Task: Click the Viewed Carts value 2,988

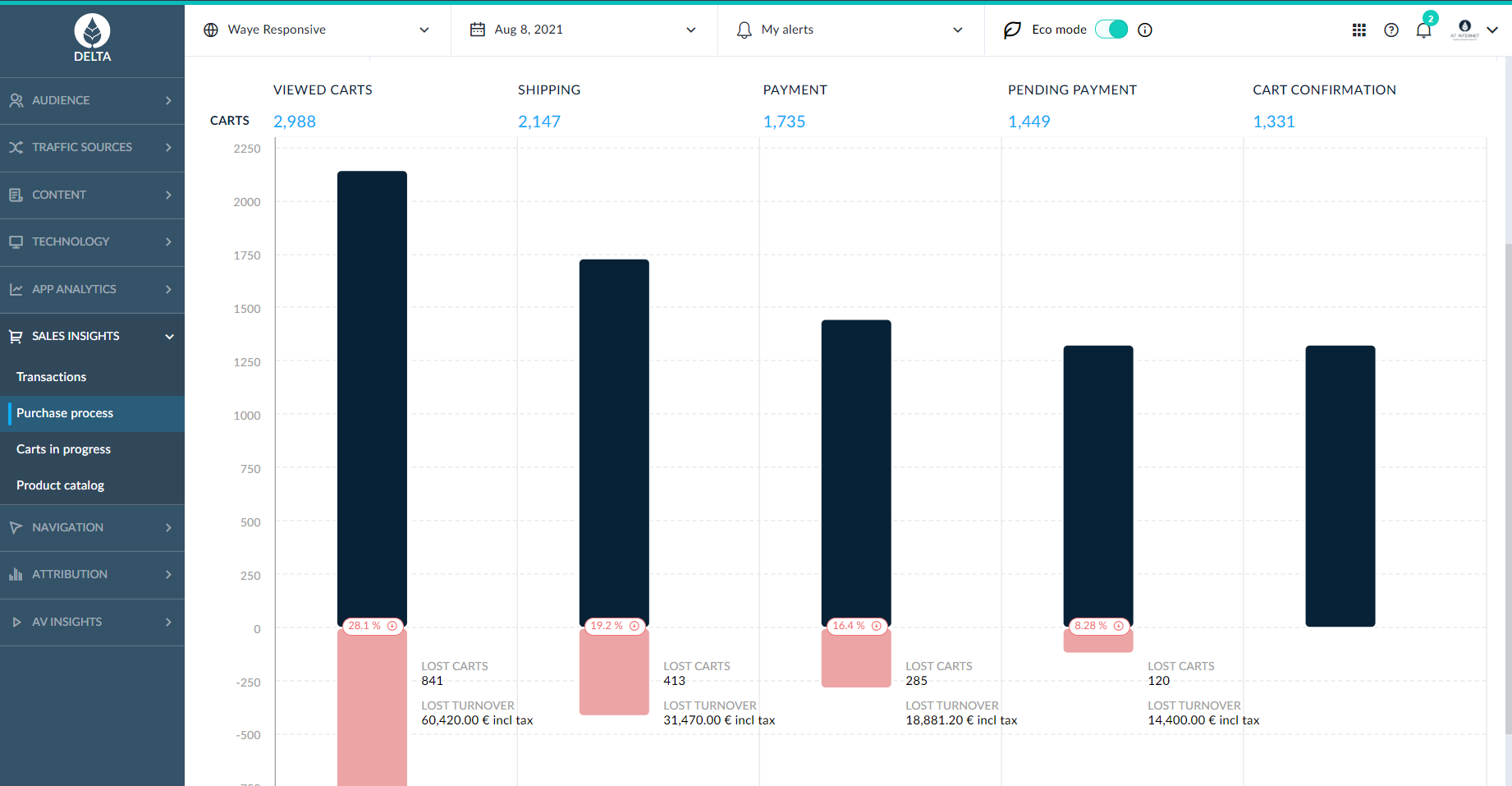Action: pyautogui.click(x=295, y=122)
